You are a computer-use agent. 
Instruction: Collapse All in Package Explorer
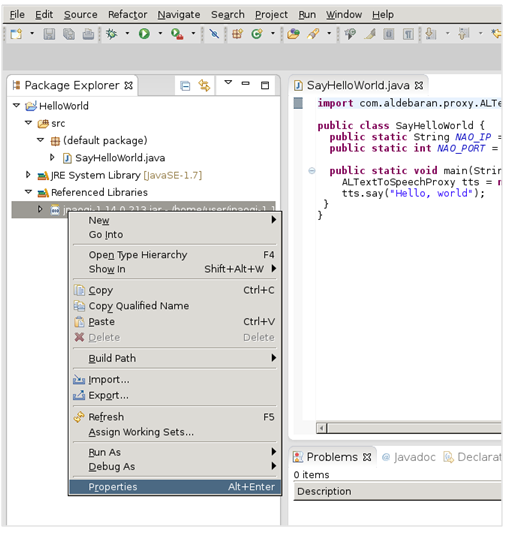click(185, 86)
